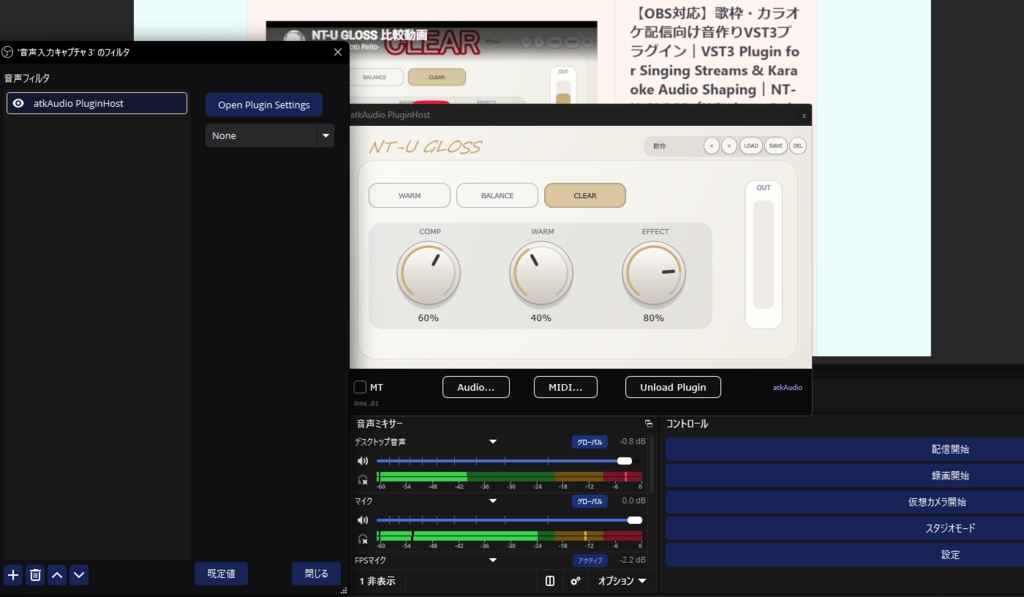Click the filter dialog resize grip

(344, 590)
